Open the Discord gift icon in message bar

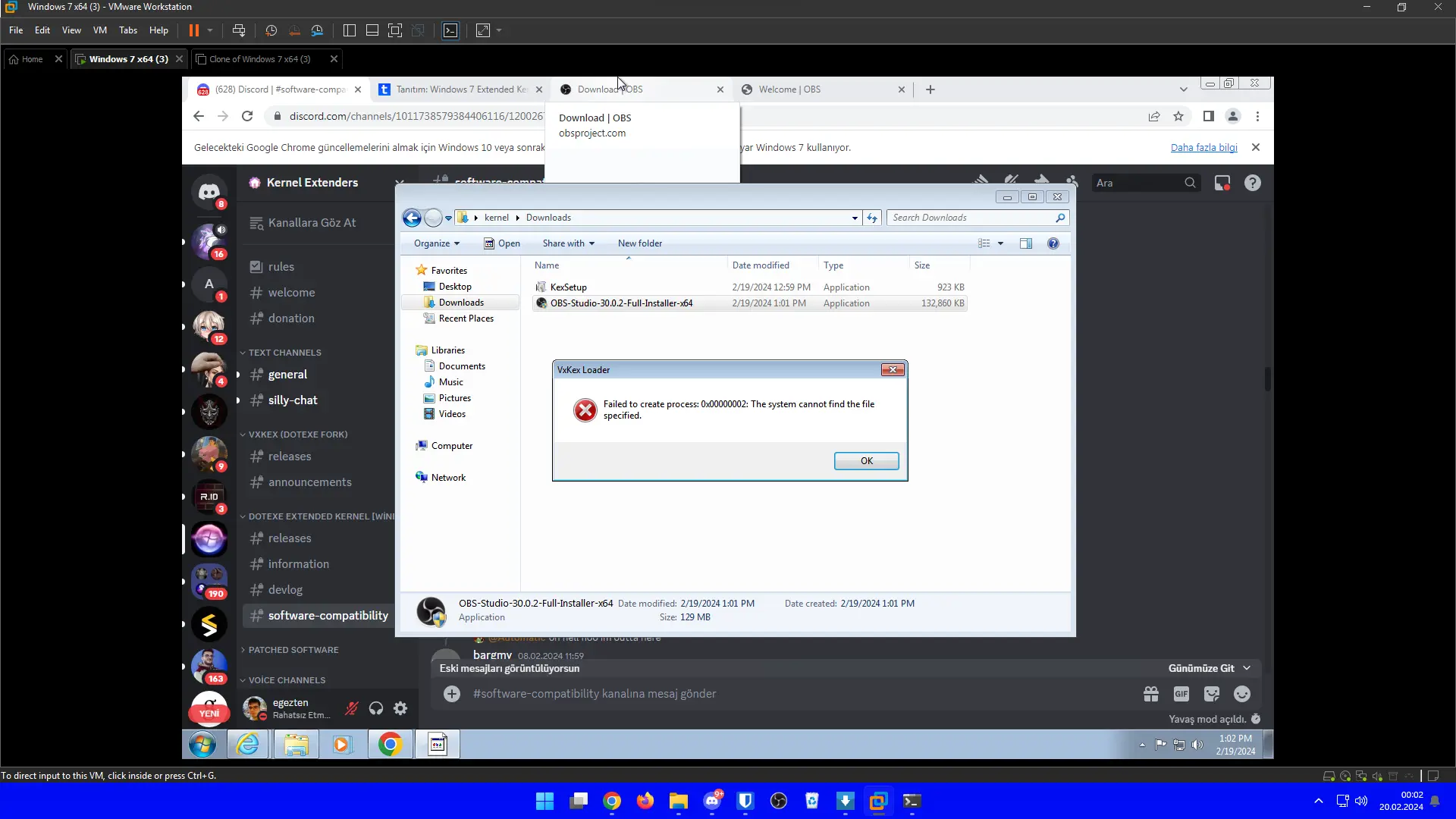pos(1151,694)
